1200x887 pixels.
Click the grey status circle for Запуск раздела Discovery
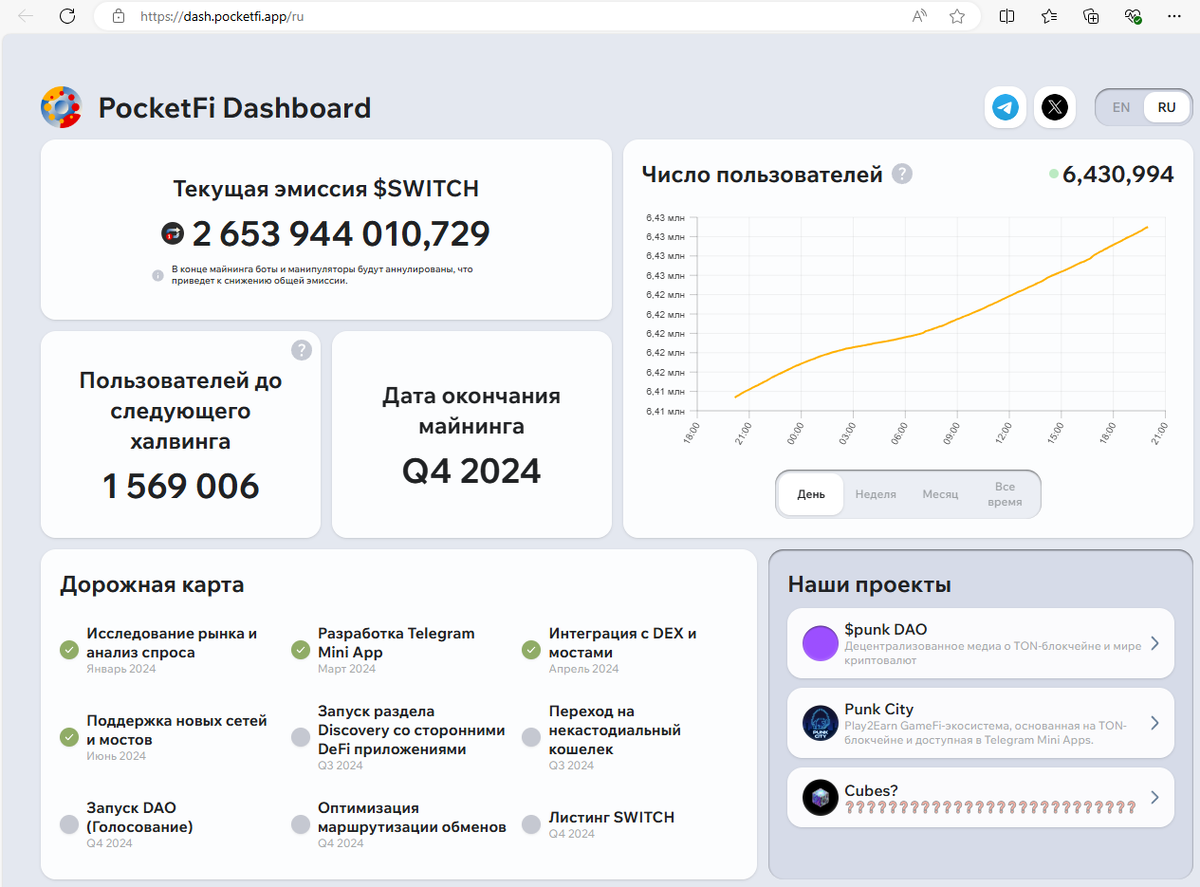pos(300,737)
